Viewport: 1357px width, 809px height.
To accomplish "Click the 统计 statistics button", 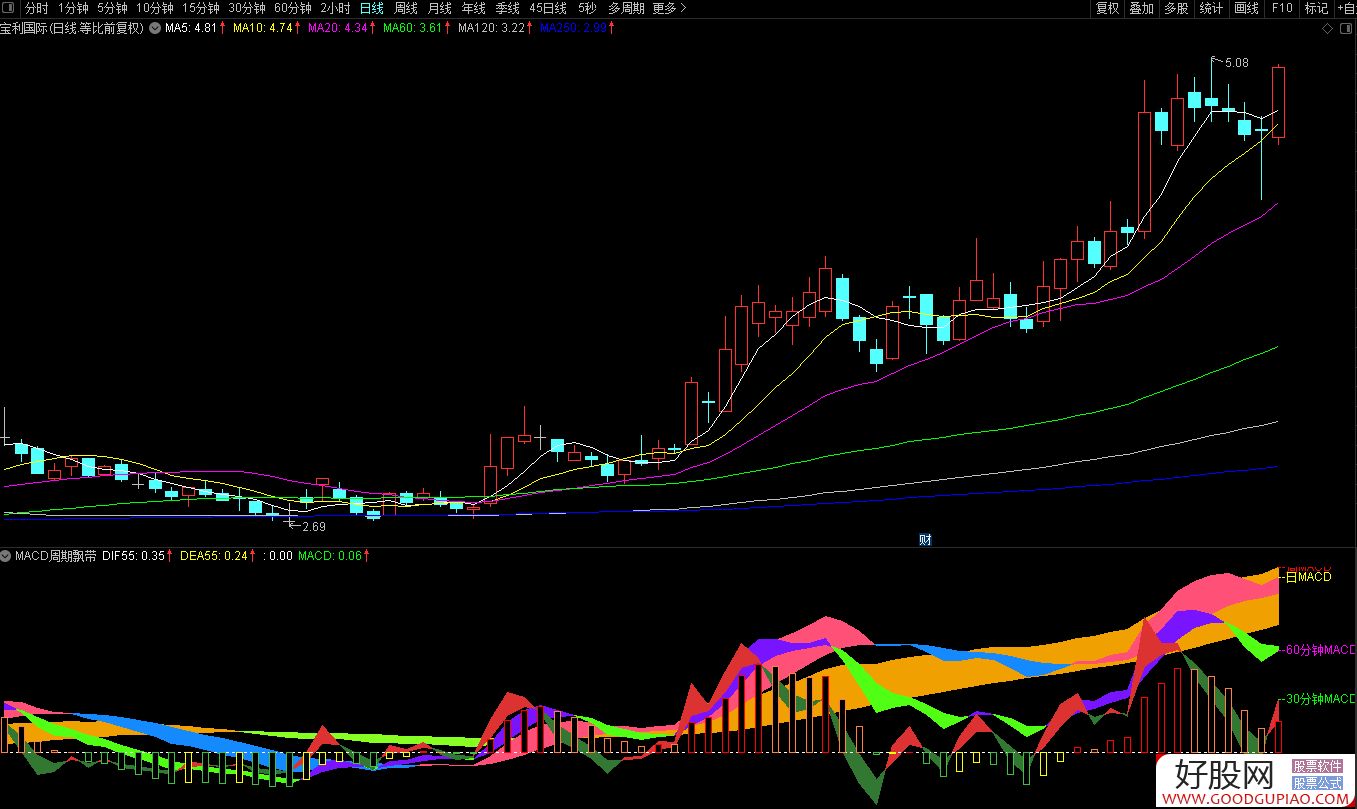I will click(x=1211, y=8).
